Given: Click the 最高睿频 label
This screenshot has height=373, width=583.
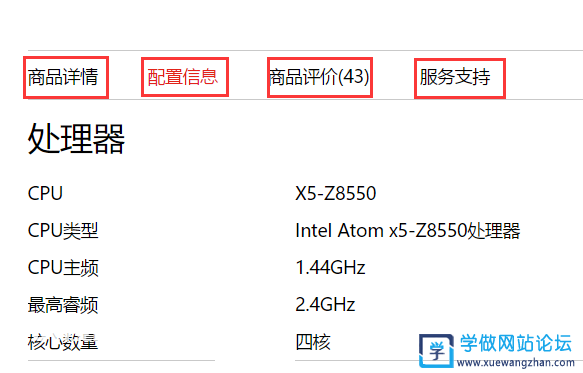Looking at the screenshot, I should pyautogui.click(x=63, y=305).
